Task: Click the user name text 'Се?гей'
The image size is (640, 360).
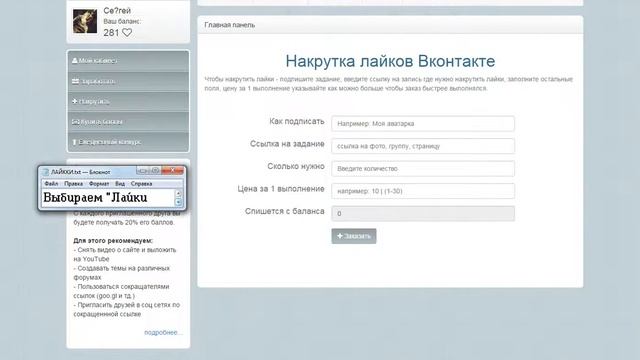Action: [117, 11]
